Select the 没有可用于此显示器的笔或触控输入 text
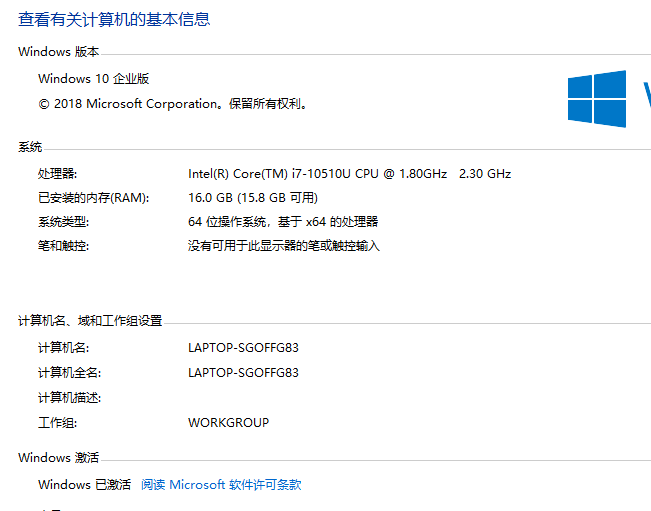This screenshot has height=511, width=651. (x=284, y=246)
